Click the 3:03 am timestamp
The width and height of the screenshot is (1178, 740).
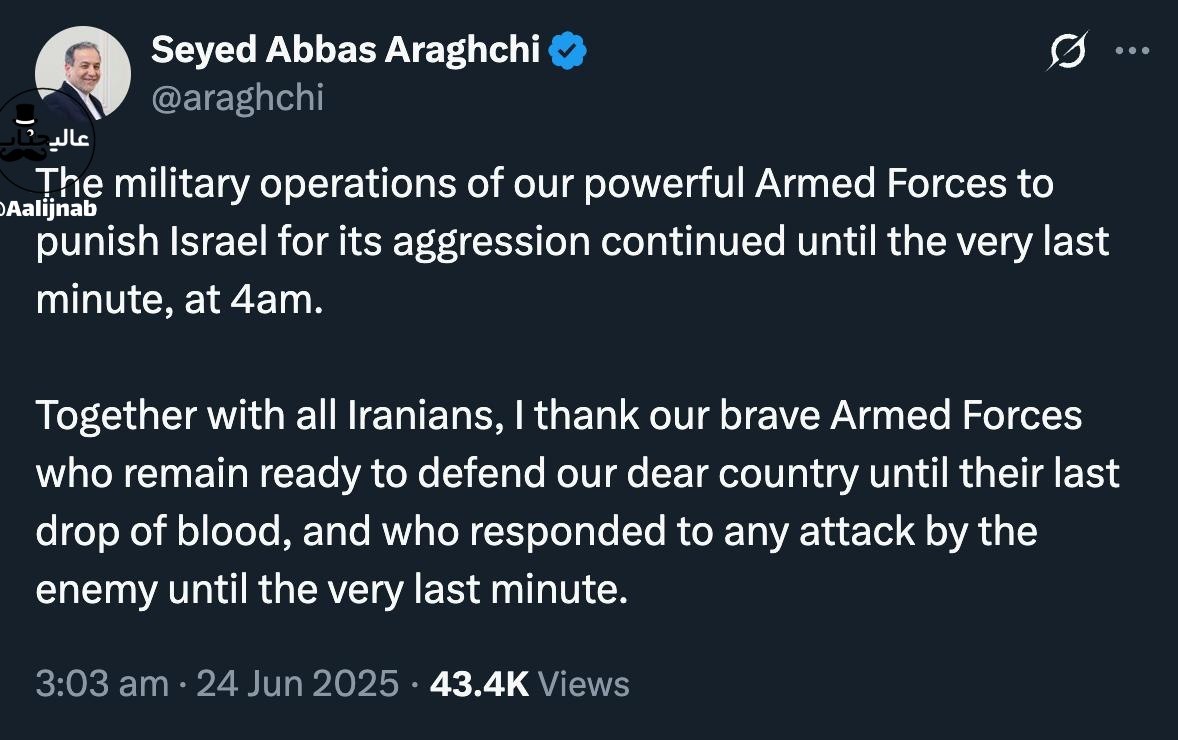[102, 684]
